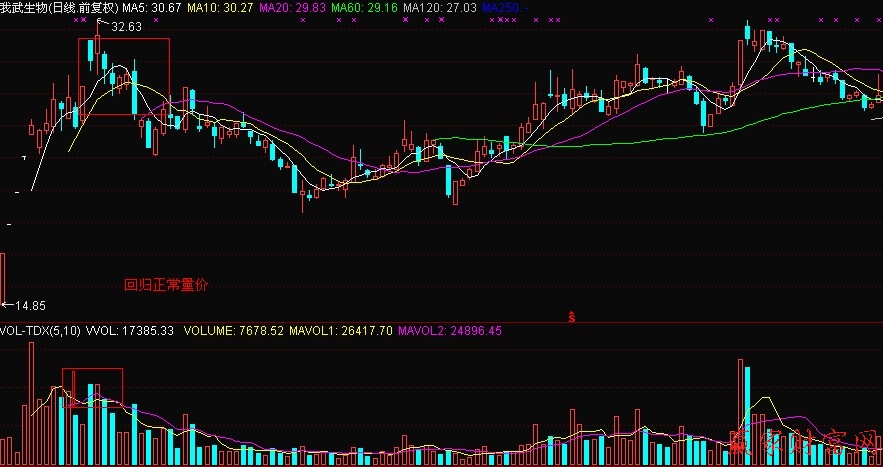Click the red watermark logo in bottom-right corner
Image resolution: width=883 pixels, height=467 pixels.
(x=805, y=446)
